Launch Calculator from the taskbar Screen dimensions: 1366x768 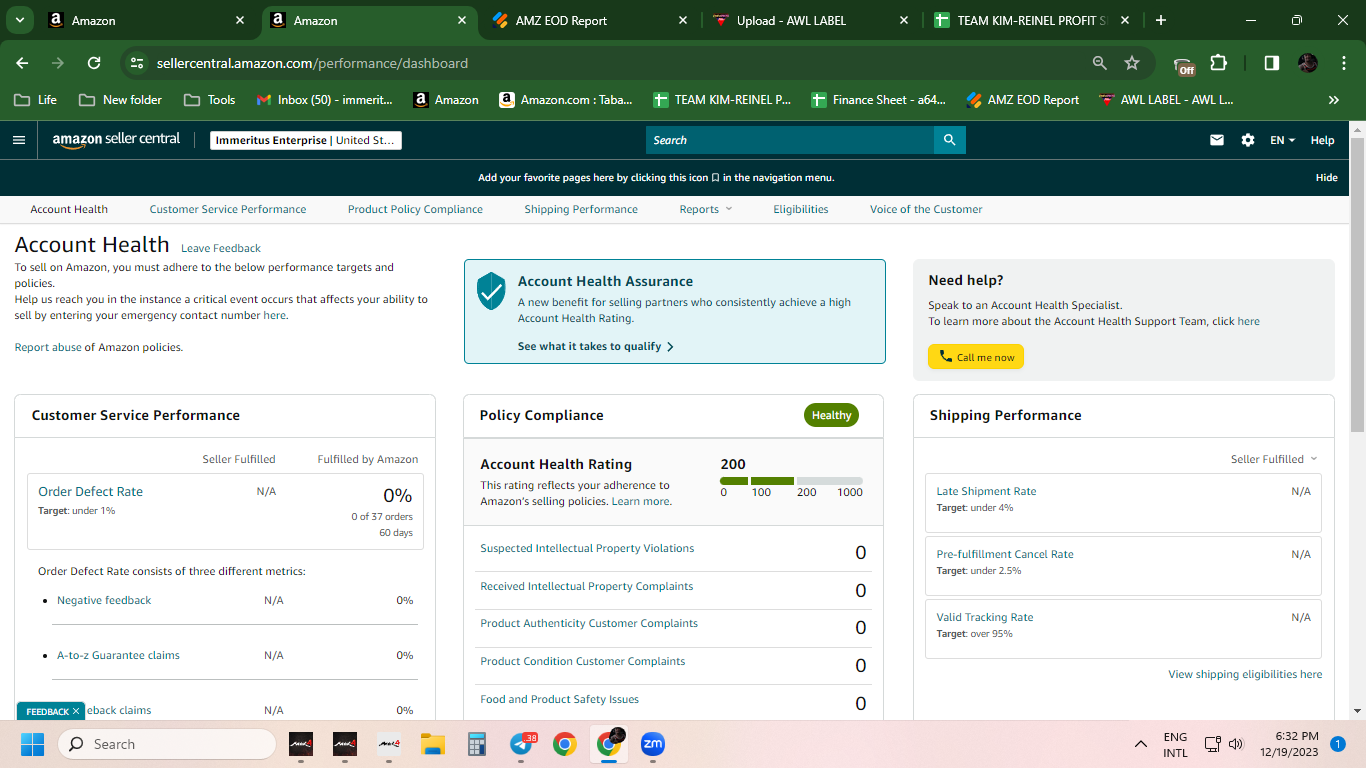(x=476, y=744)
